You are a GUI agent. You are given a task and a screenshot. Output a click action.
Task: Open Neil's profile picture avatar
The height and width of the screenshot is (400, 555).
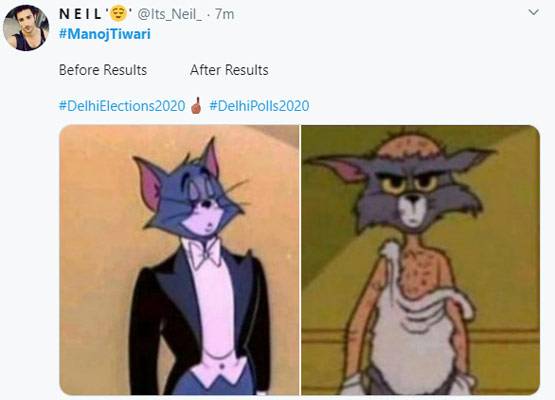click(x=26, y=28)
